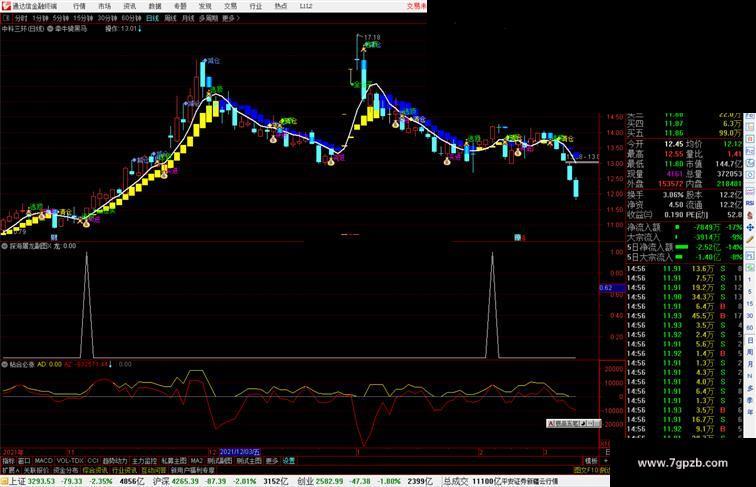The height and width of the screenshot is (487, 756).
Task: Switch to 分时 intraday view
Action: pyautogui.click(x=21, y=18)
